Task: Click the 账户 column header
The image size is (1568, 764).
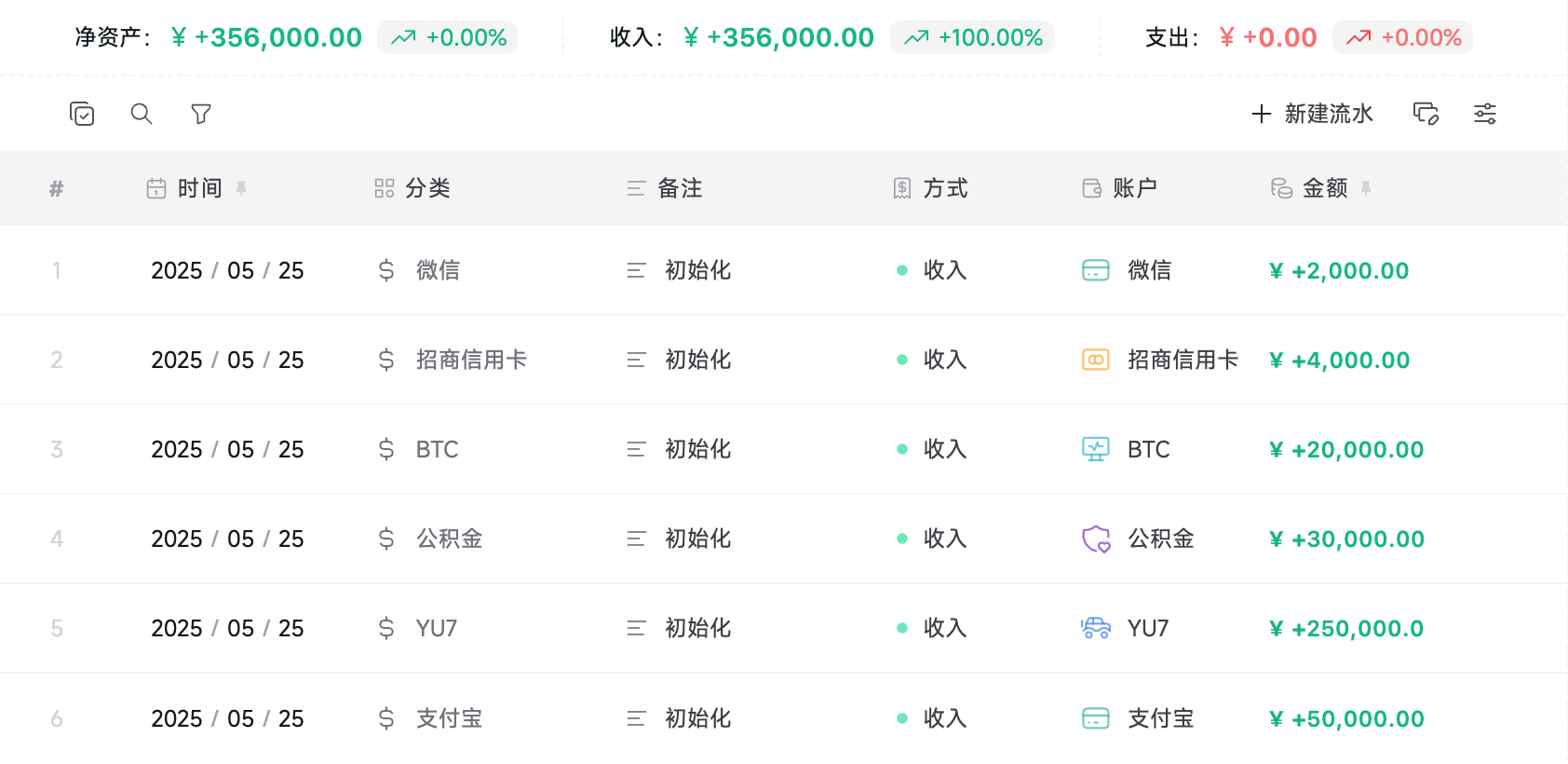Action: [x=1119, y=188]
